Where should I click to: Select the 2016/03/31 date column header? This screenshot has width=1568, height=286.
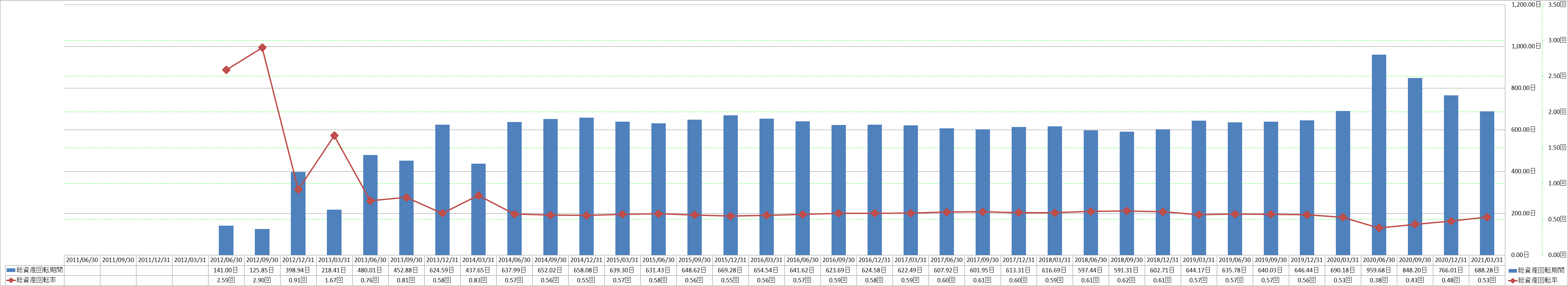pyautogui.click(x=766, y=260)
